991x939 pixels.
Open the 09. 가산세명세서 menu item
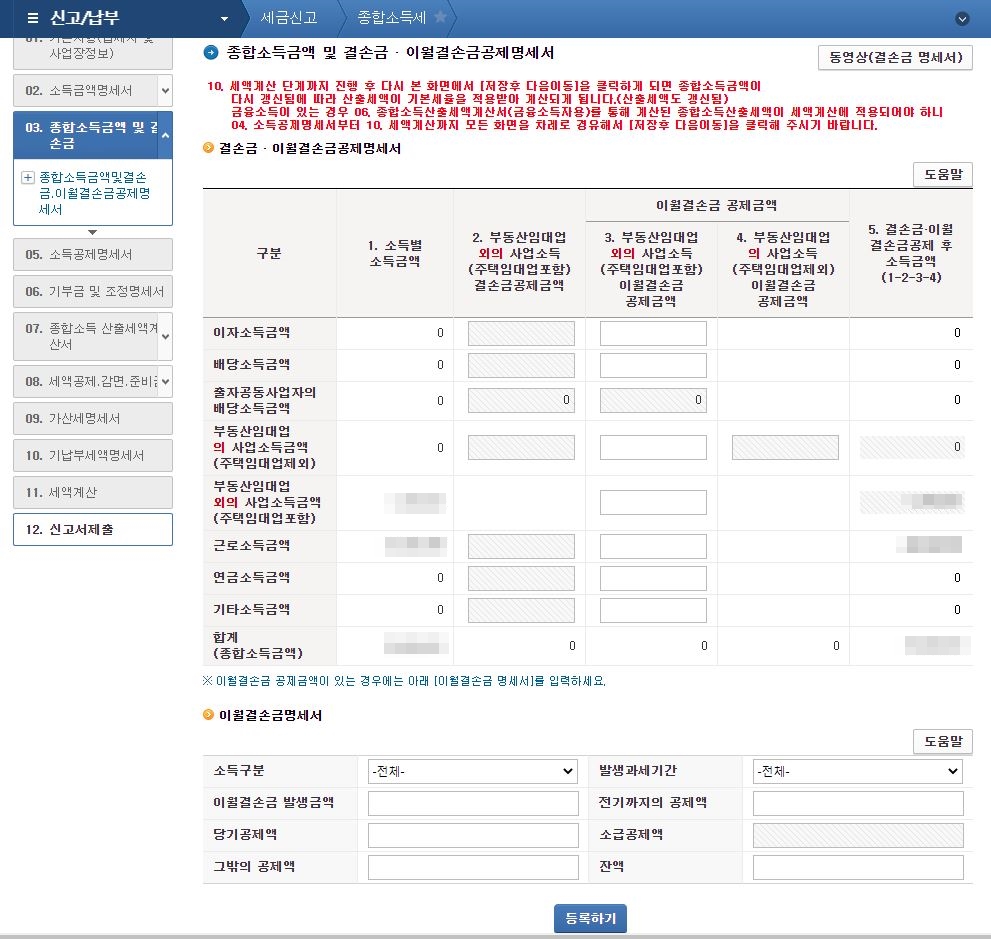tap(92, 418)
